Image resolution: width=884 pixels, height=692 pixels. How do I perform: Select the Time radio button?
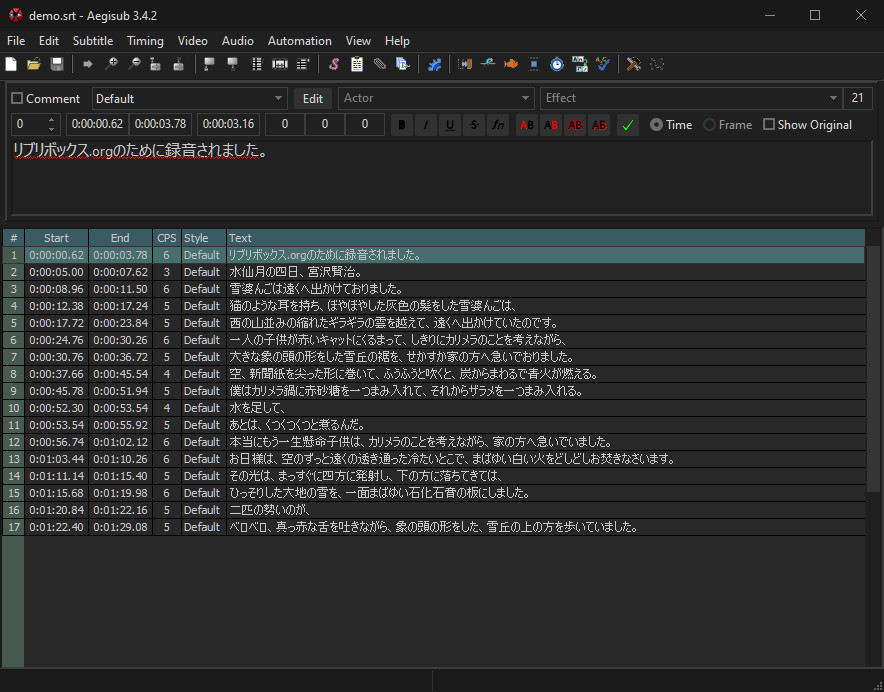(x=656, y=125)
